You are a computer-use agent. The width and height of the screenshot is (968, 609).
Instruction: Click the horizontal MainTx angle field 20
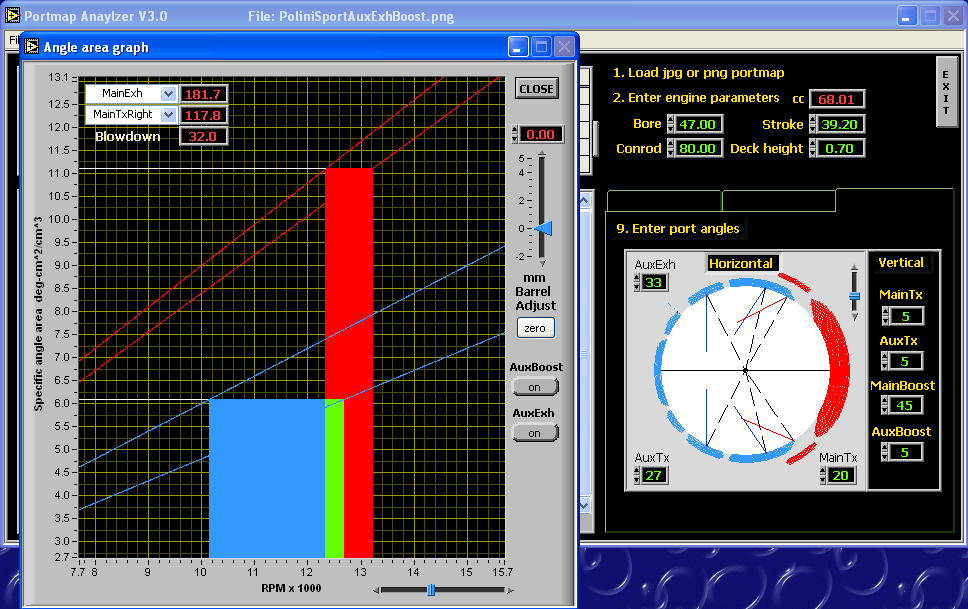[841, 475]
